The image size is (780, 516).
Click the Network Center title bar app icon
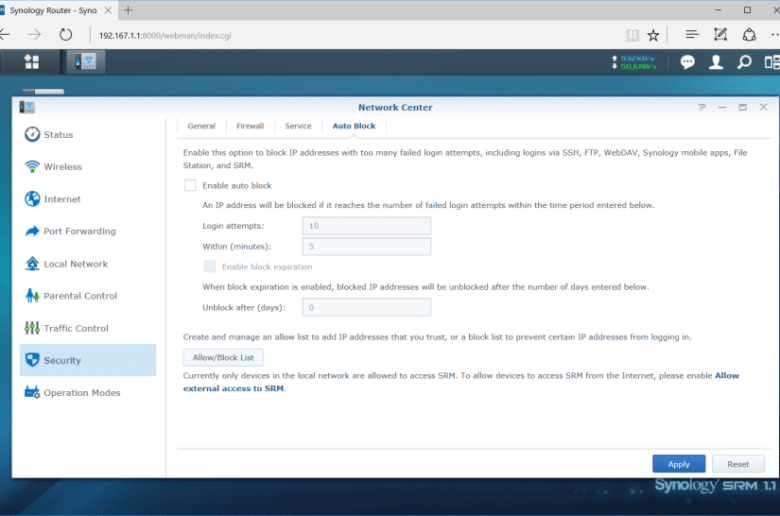click(27, 107)
